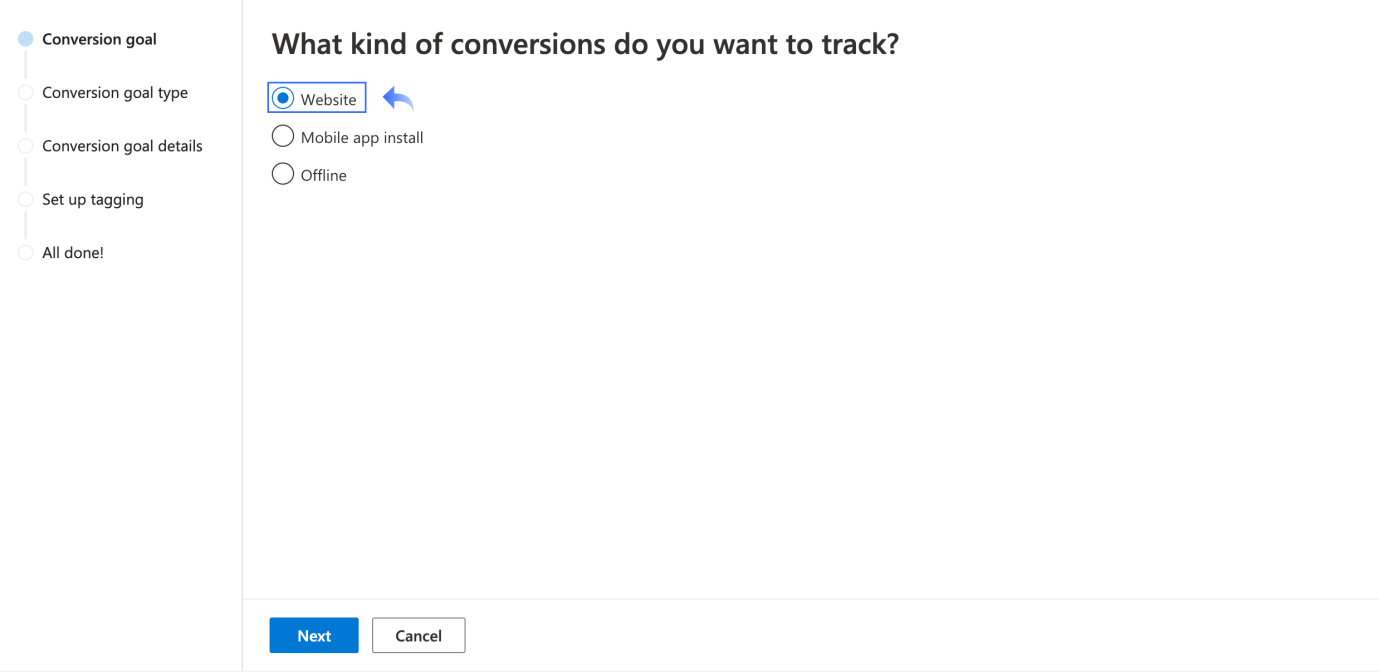Click the Offline option label text
The image size is (1379, 672).
[x=323, y=176]
